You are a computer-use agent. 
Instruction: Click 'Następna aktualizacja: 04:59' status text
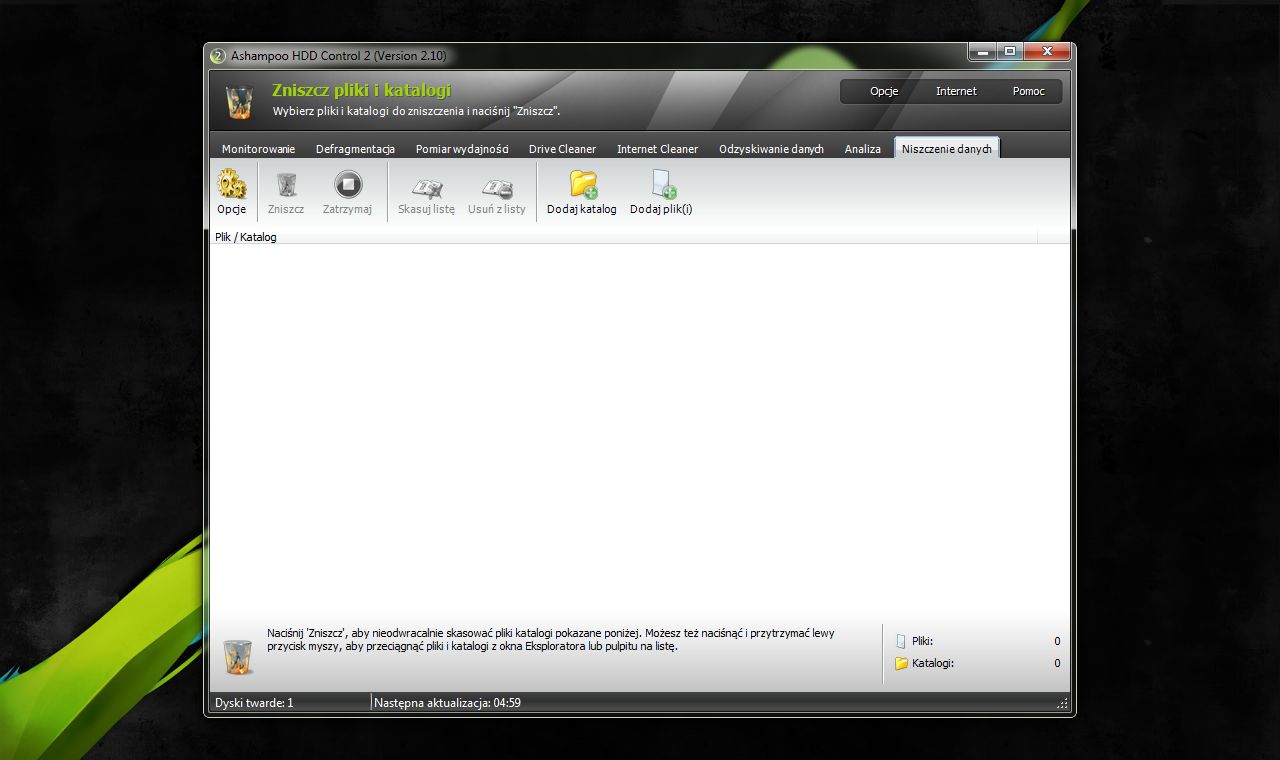pyautogui.click(x=447, y=703)
